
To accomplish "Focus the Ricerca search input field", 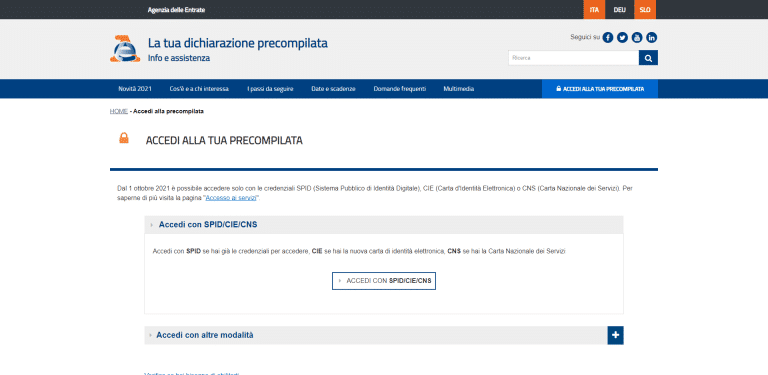I will (573, 58).
